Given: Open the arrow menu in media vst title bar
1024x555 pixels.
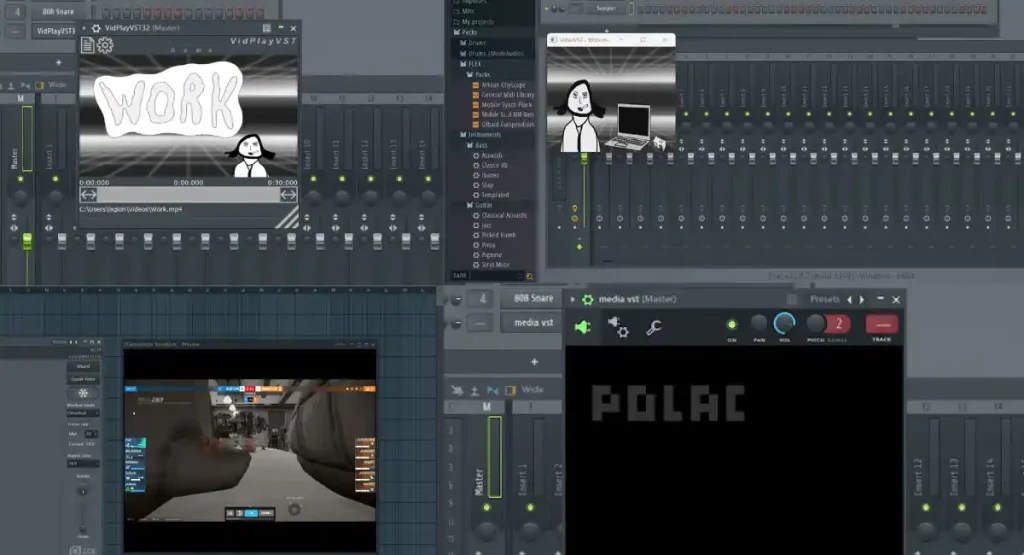Looking at the screenshot, I should click(573, 299).
